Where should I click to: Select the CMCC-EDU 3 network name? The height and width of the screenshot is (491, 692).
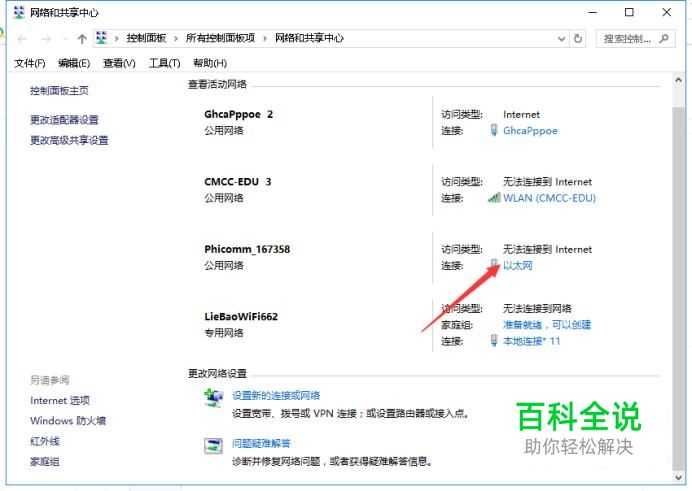coord(238,182)
